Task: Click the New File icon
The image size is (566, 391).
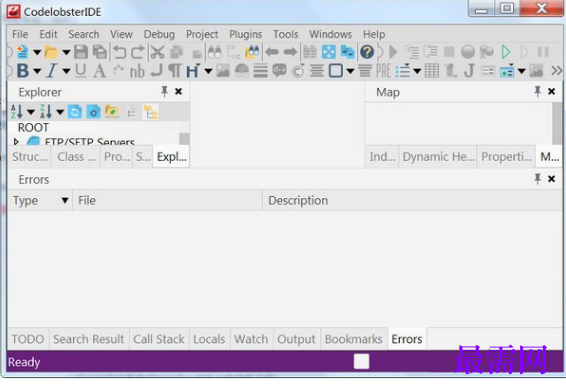Action: point(22,52)
